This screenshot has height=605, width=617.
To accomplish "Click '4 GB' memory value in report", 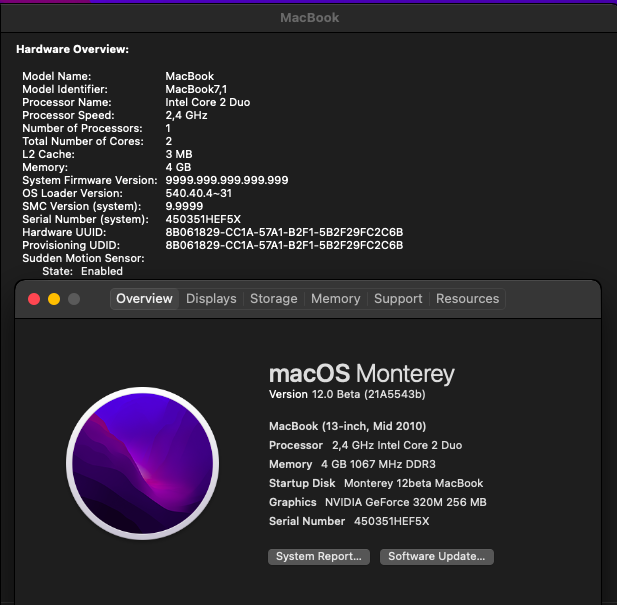I will tap(178, 167).
